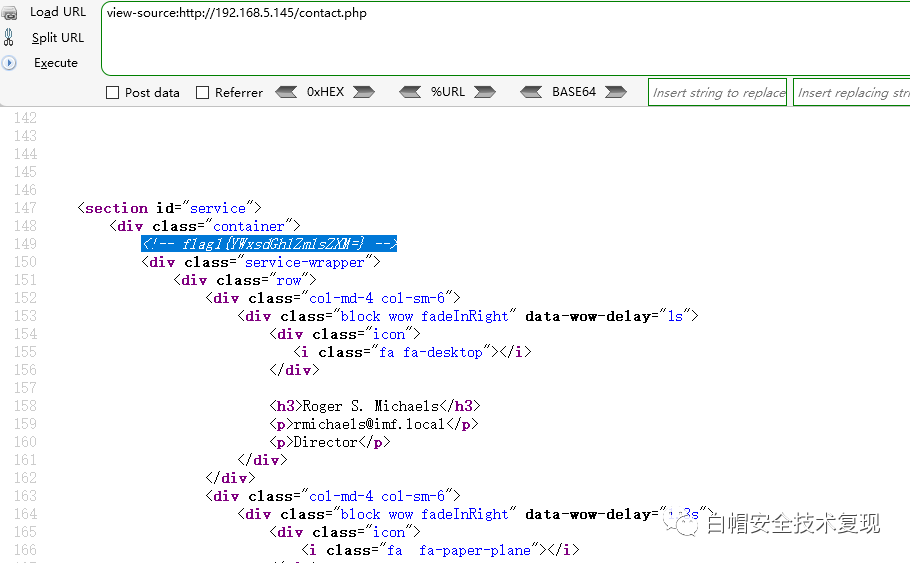Click left arrow beside %URL
Screen dimensions: 910x563
coord(410,92)
